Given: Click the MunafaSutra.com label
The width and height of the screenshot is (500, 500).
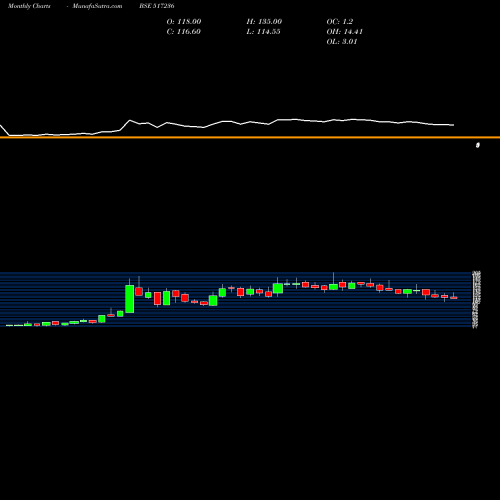Looking at the screenshot, I should coord(97,6).
